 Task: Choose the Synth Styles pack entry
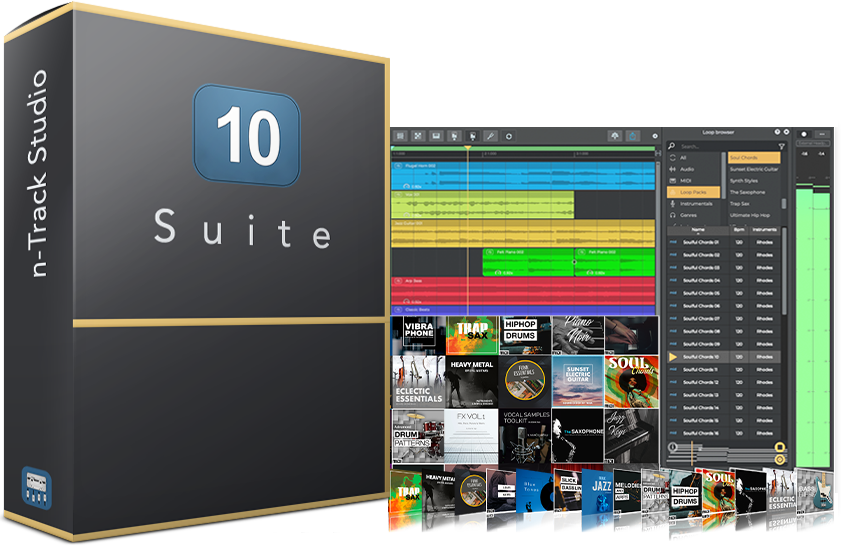click(x=754, y=181)
